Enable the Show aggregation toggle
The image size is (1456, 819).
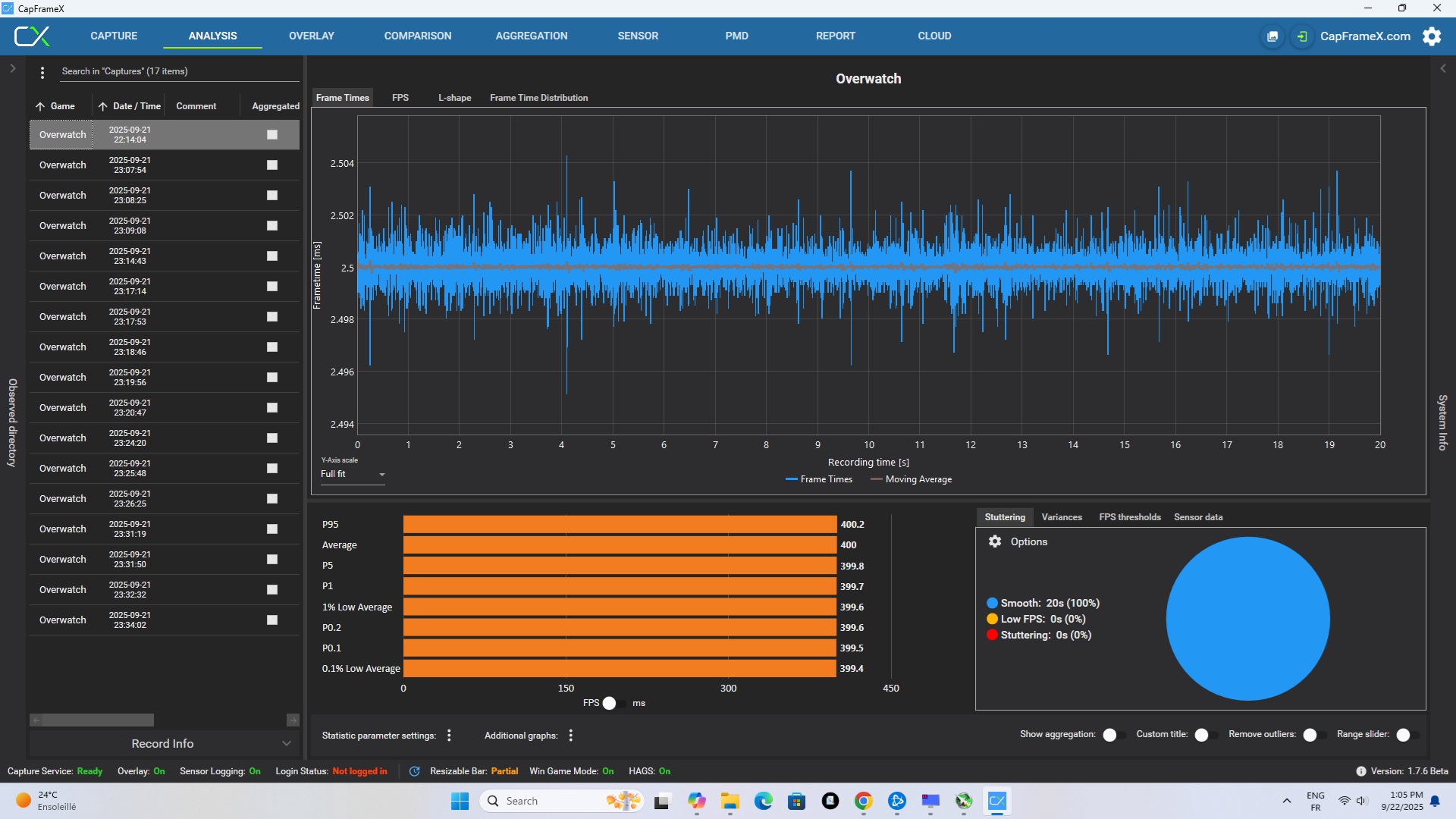[x=1114, y=735]
